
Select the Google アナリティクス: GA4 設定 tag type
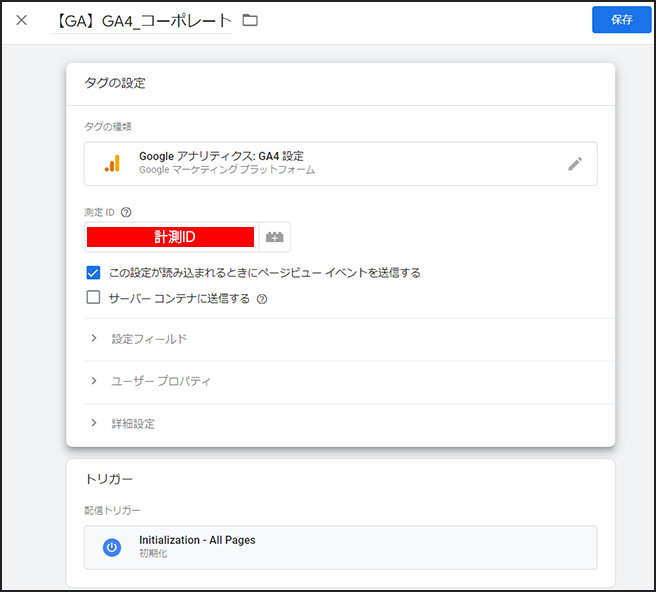tap(341, 164)
